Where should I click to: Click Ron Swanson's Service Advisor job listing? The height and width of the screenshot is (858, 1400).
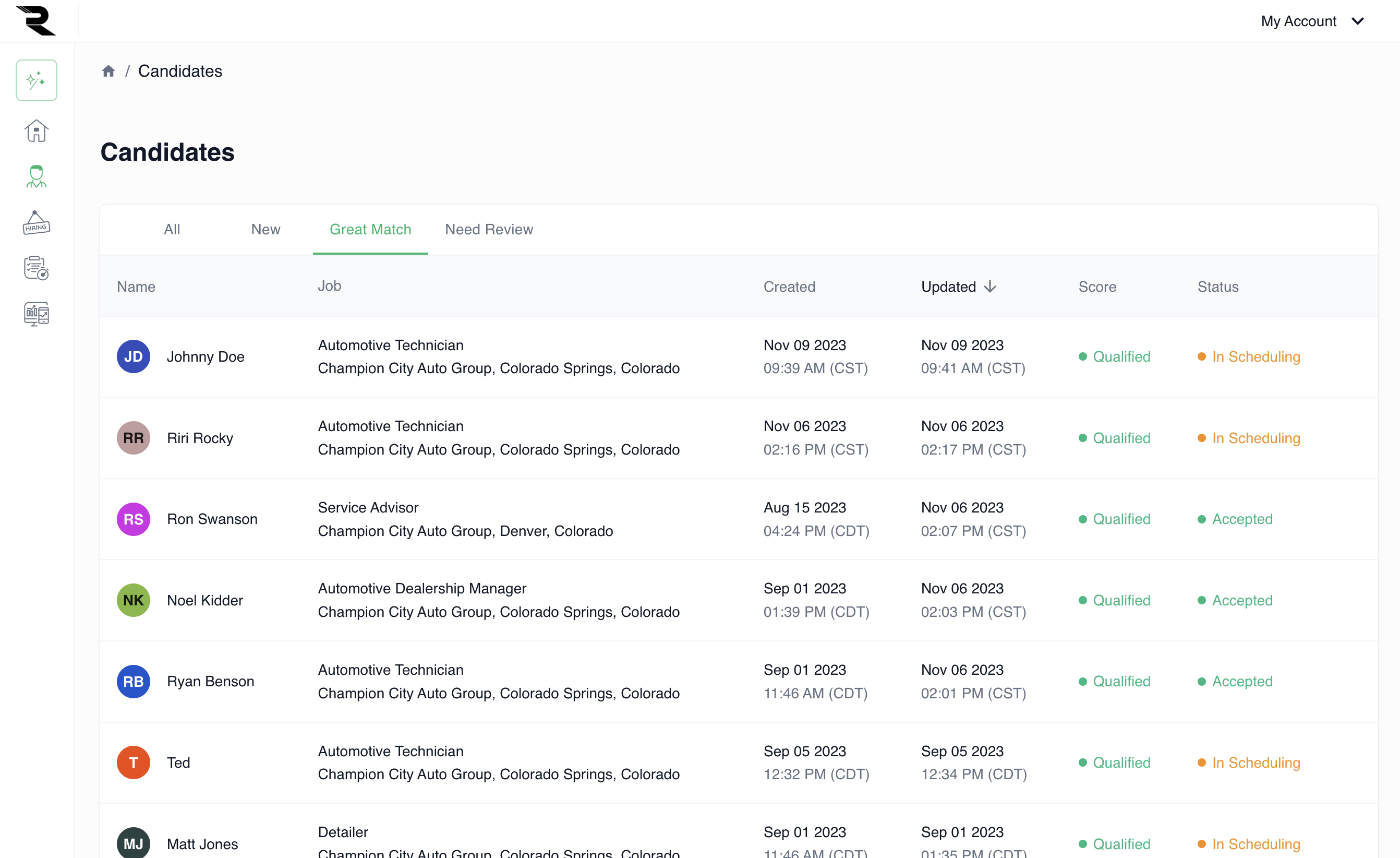point(368,507)
